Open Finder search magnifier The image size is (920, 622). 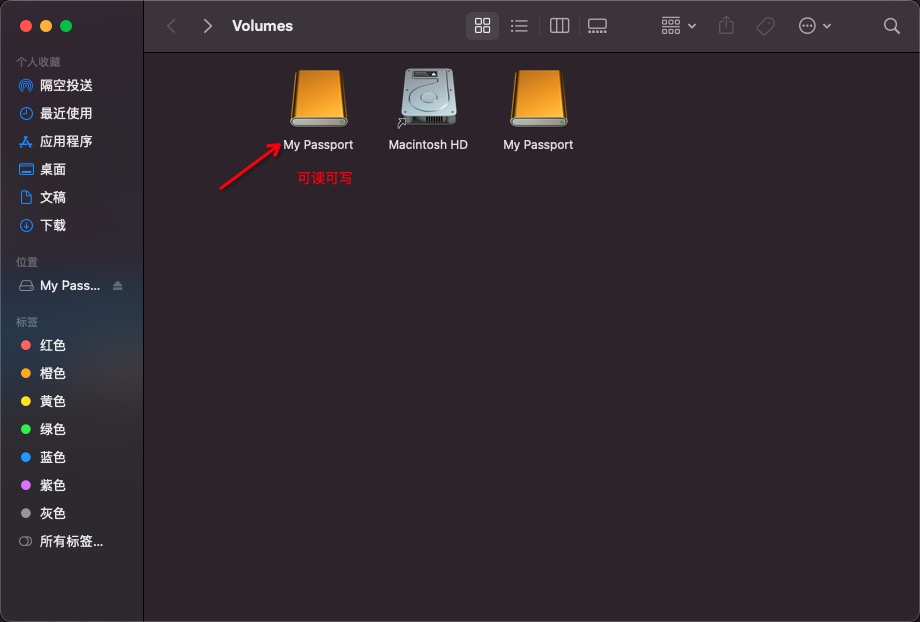tap(891, 26)
